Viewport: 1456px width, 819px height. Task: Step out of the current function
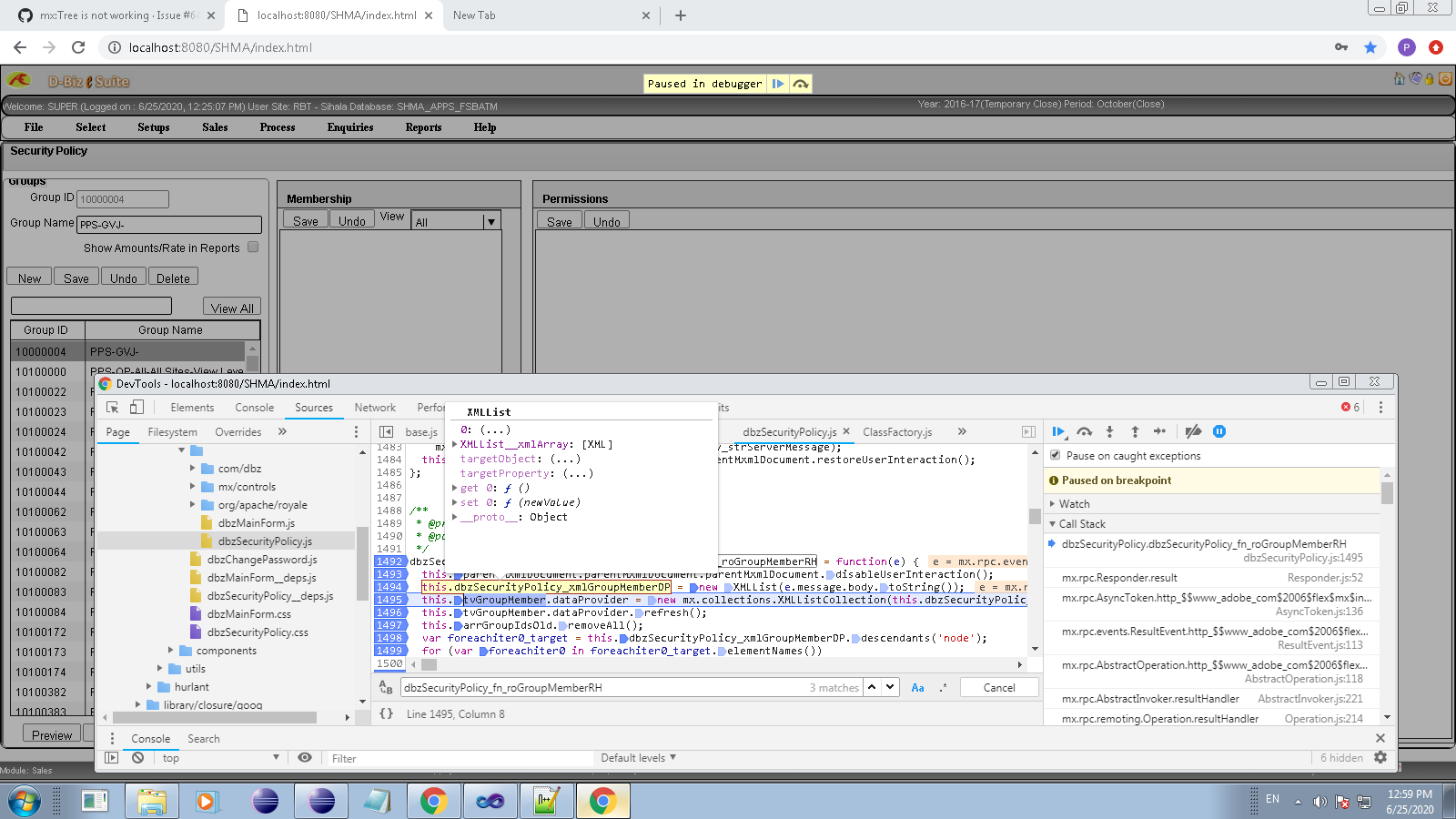pyautogui.click(x=1135, y=432)
